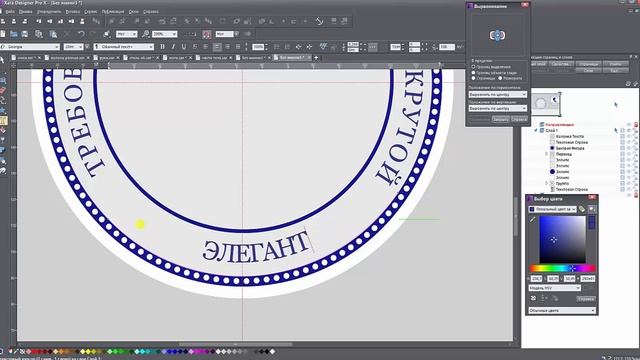Click the save disk icon
Viewport: 640px width, 360px height.
(x=24, y=34)
